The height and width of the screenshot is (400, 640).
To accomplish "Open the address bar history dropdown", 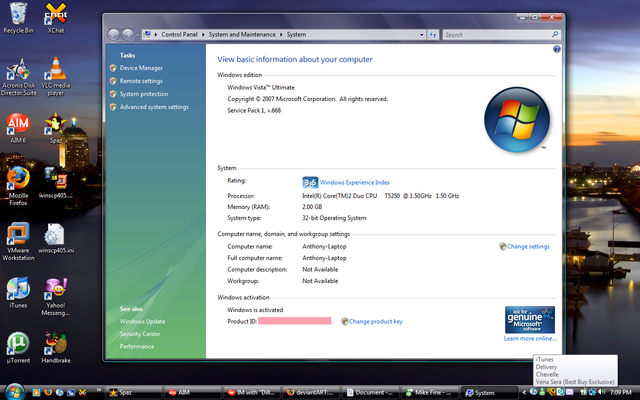I will [x=422, y=35].
